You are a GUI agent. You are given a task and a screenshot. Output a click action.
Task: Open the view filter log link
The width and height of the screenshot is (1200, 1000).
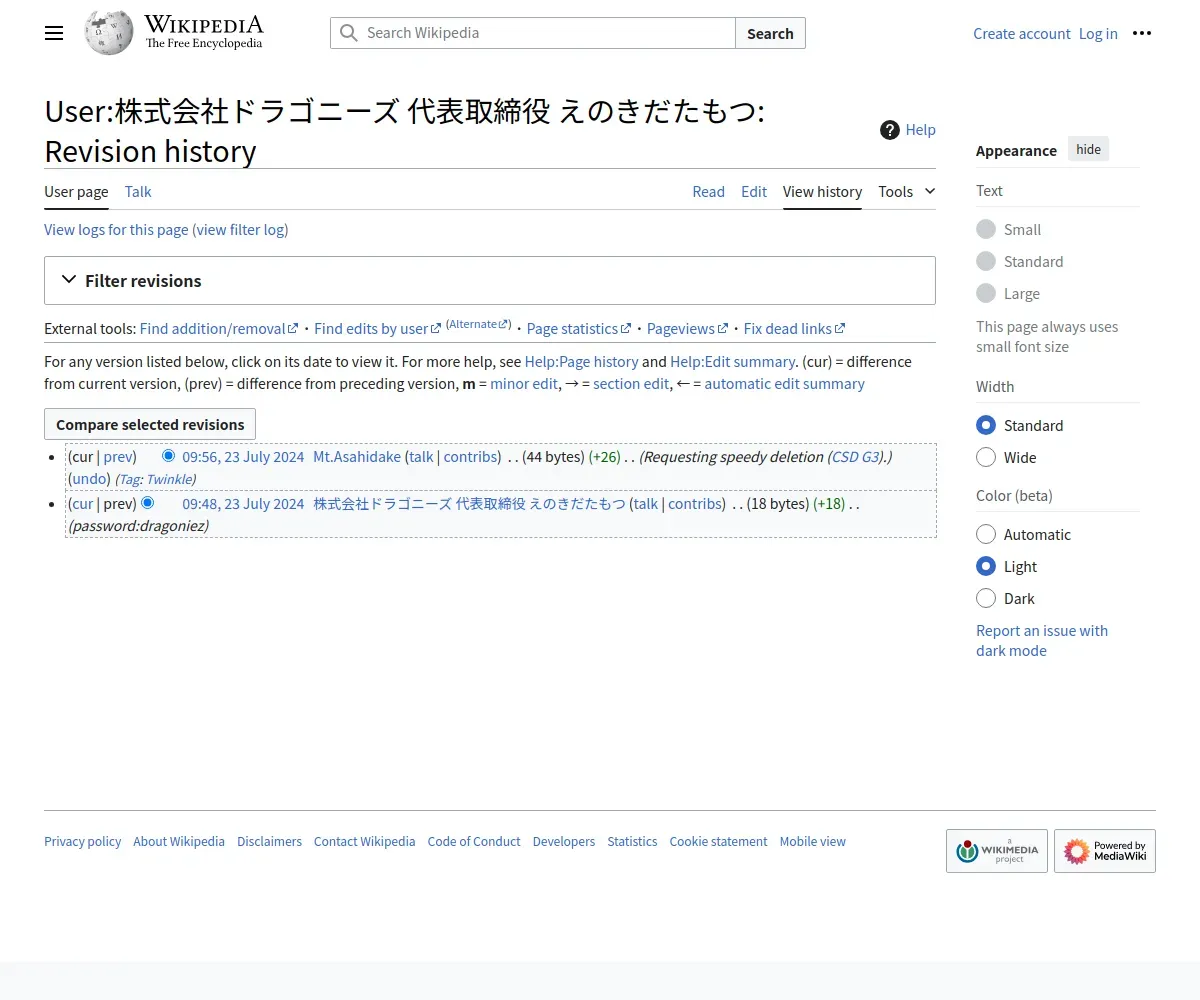point(240,229)
